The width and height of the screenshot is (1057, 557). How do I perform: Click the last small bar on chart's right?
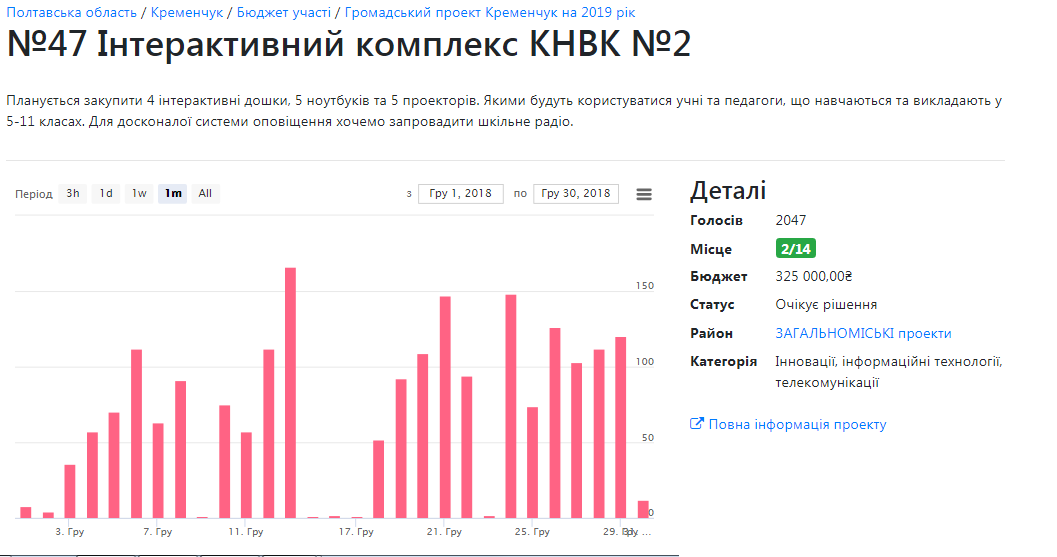(x=643, y=509)
